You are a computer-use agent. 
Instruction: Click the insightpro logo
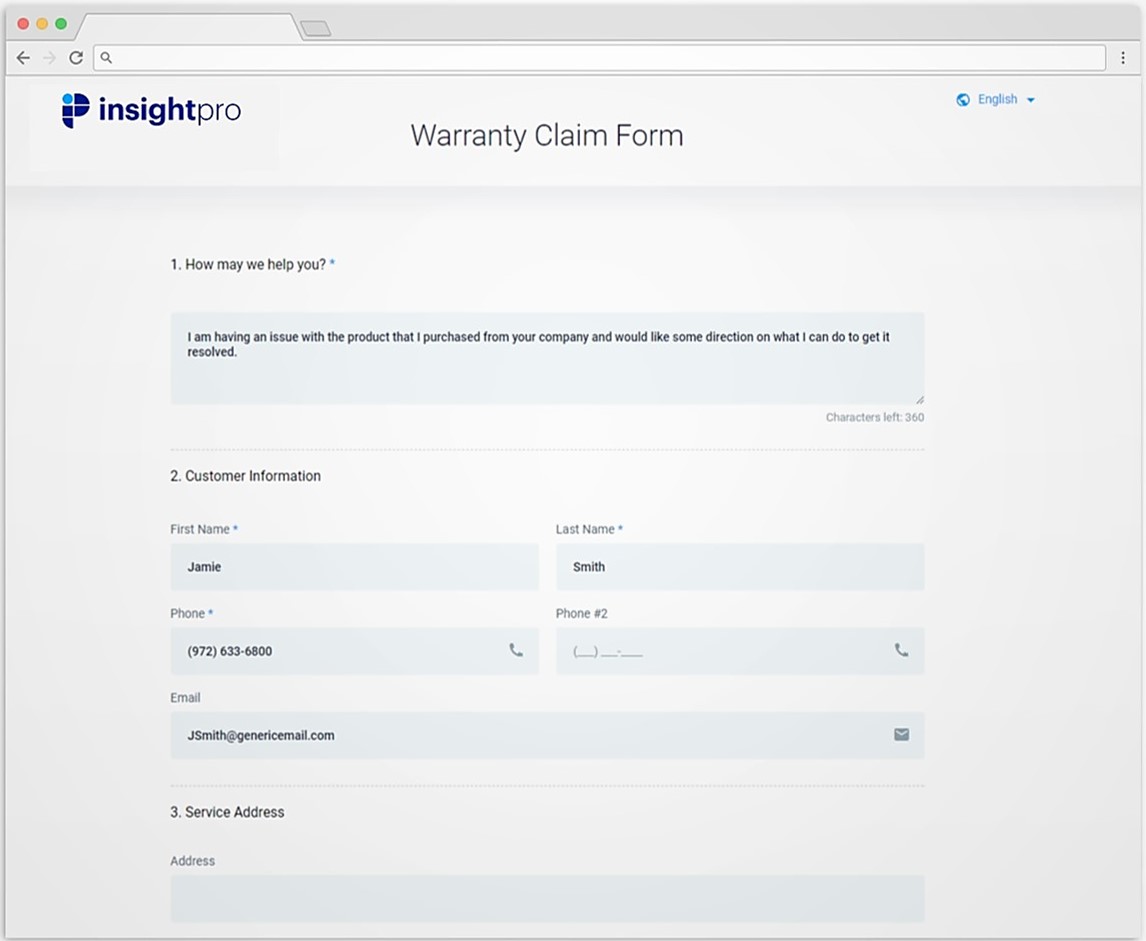(151, 110)
